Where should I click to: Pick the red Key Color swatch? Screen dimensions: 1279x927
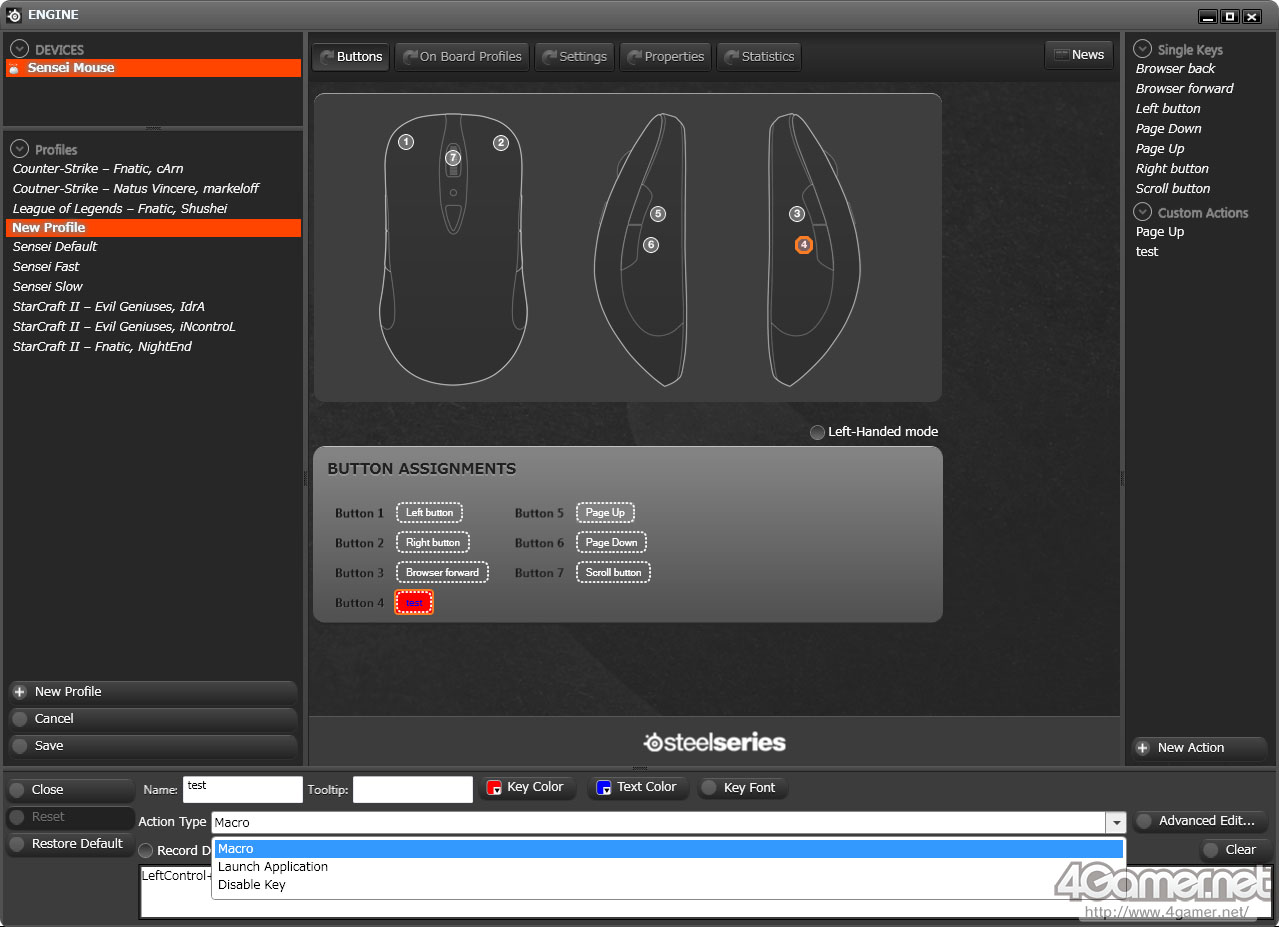pyautogui.click(x=493, y=788)
